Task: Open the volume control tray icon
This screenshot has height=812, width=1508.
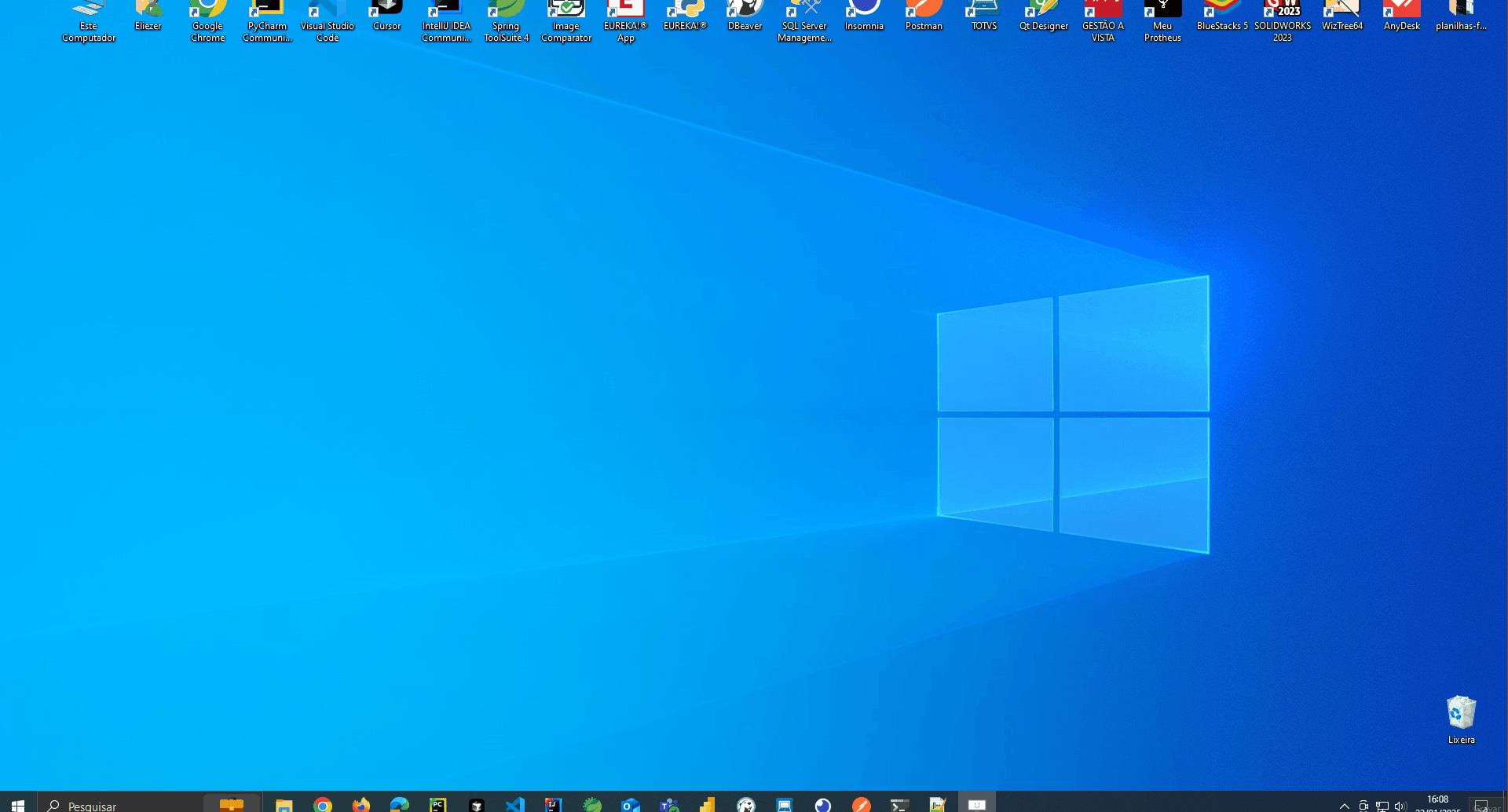Action: [1400, 806]
